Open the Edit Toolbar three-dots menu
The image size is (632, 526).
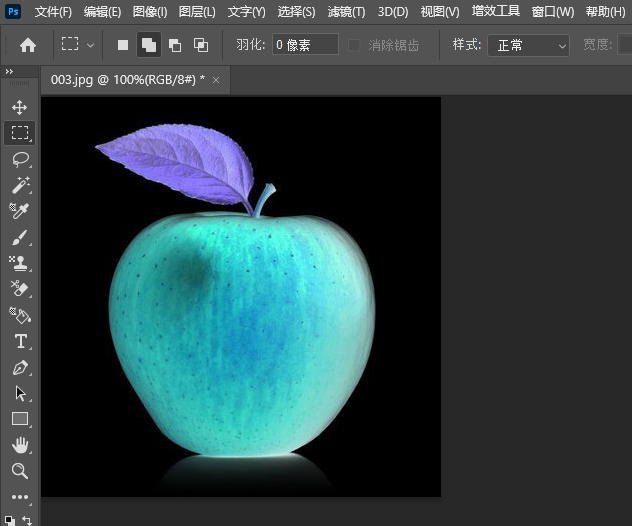(20, 497)
